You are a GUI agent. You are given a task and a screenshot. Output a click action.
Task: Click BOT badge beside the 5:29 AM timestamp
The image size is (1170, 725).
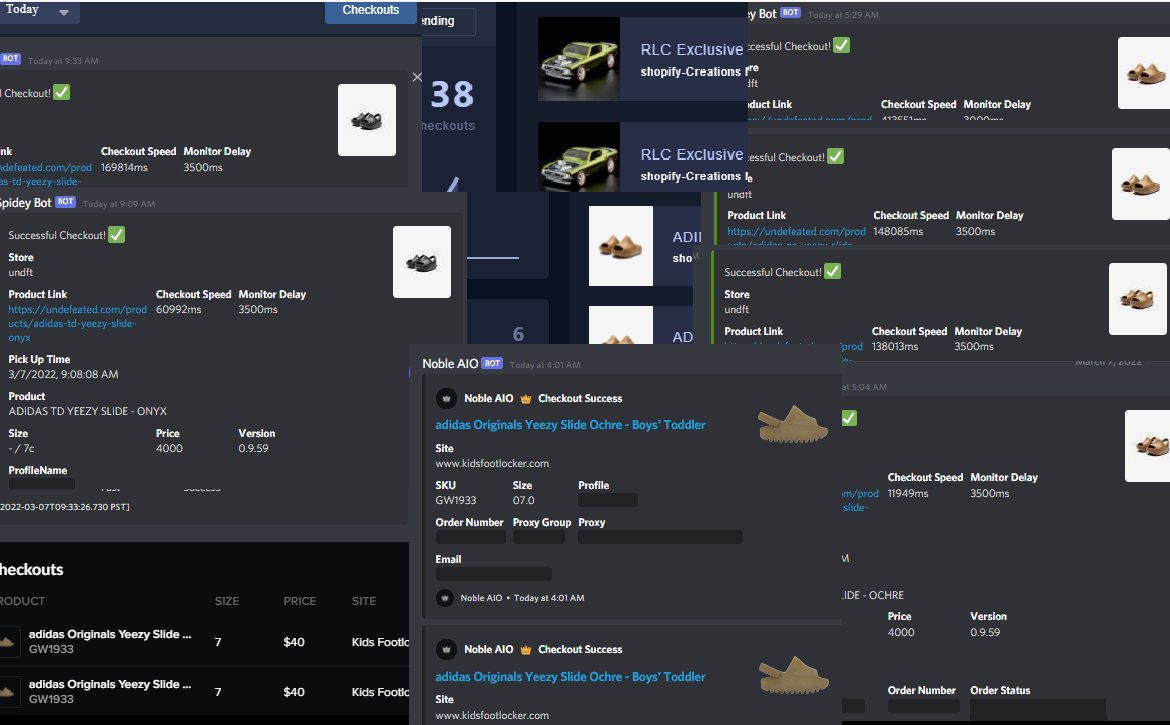click(x=791, y=13)
